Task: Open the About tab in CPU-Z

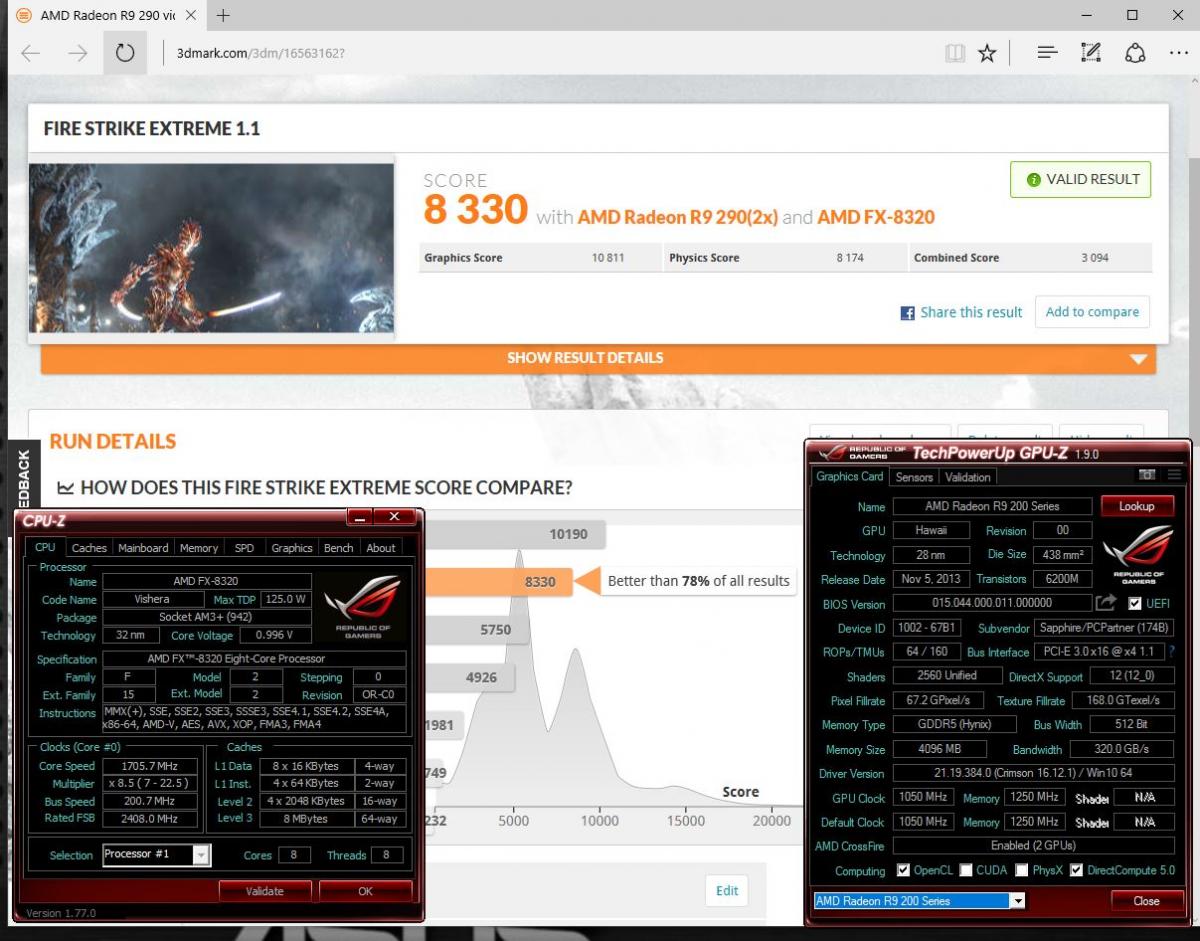Action: 381,548
